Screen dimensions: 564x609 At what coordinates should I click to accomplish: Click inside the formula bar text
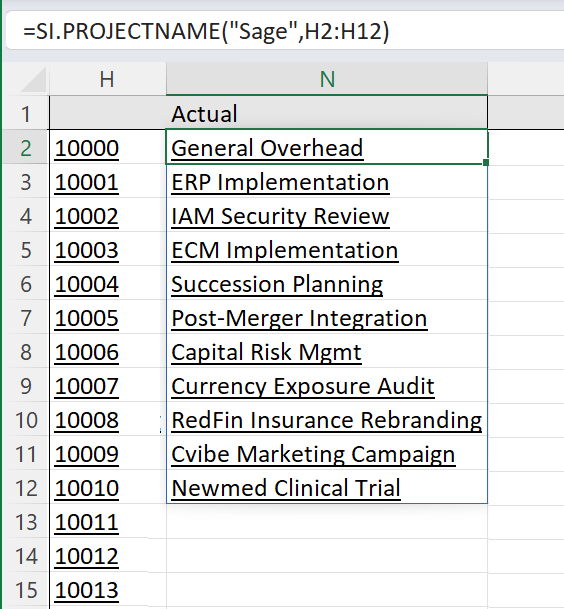click(206, 31)
